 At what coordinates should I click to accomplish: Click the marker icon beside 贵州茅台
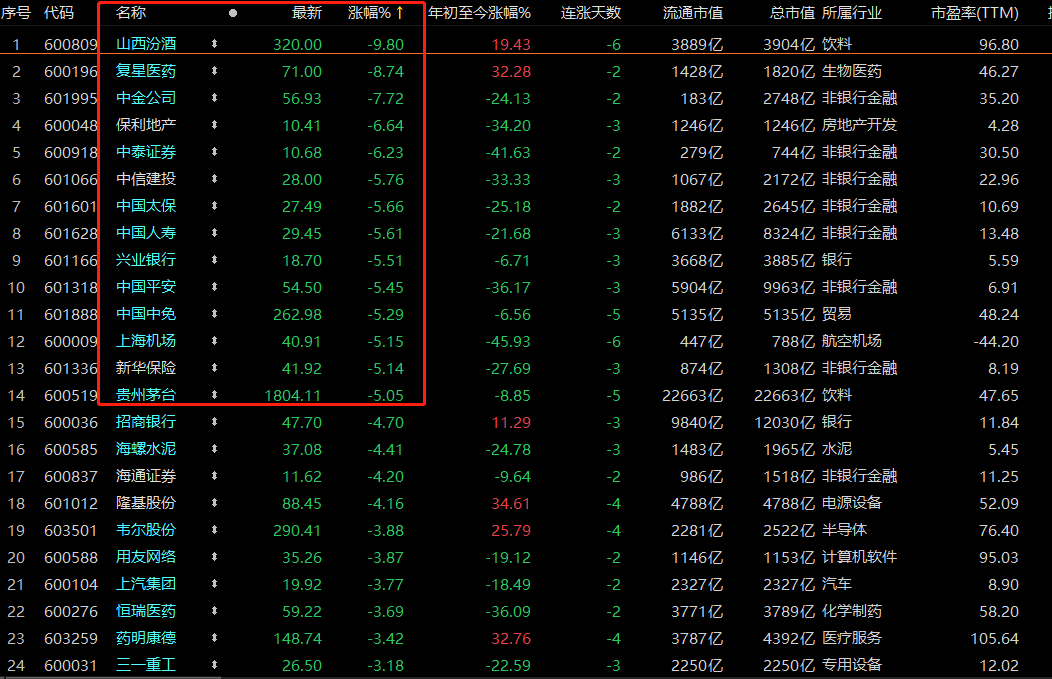[x=215, y=395]
